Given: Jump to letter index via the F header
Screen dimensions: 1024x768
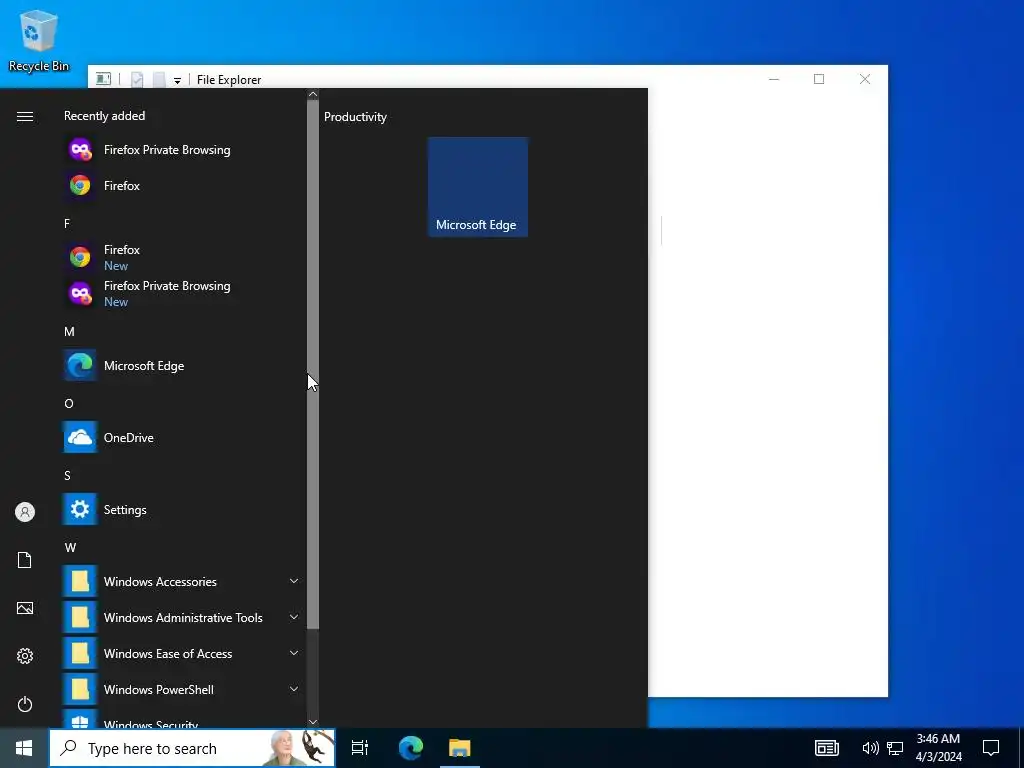Looking at the screenshot, I should click(x=67, y=224).
